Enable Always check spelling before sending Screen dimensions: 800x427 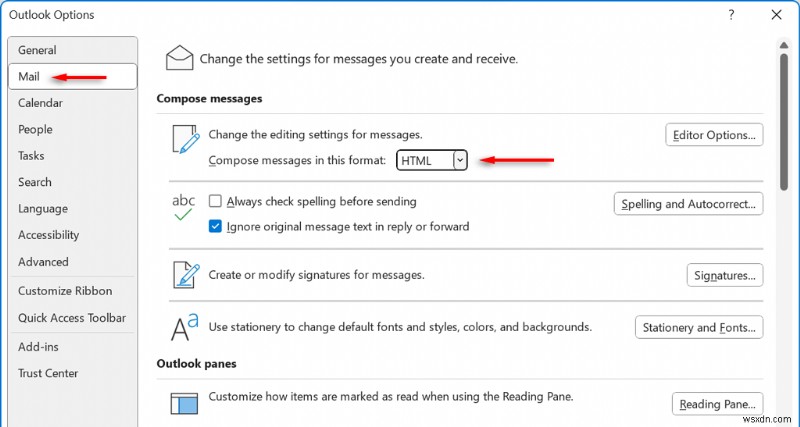(215, 202)
